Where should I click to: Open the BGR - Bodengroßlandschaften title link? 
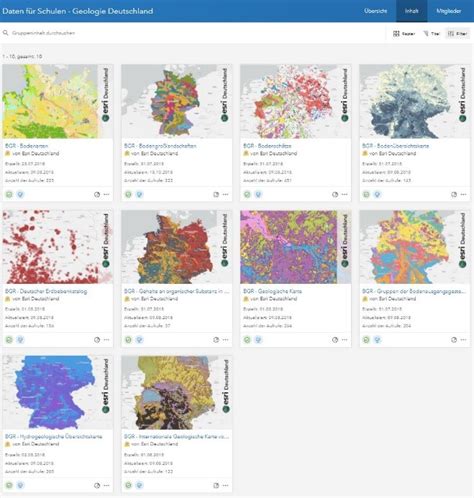point(160,146)
